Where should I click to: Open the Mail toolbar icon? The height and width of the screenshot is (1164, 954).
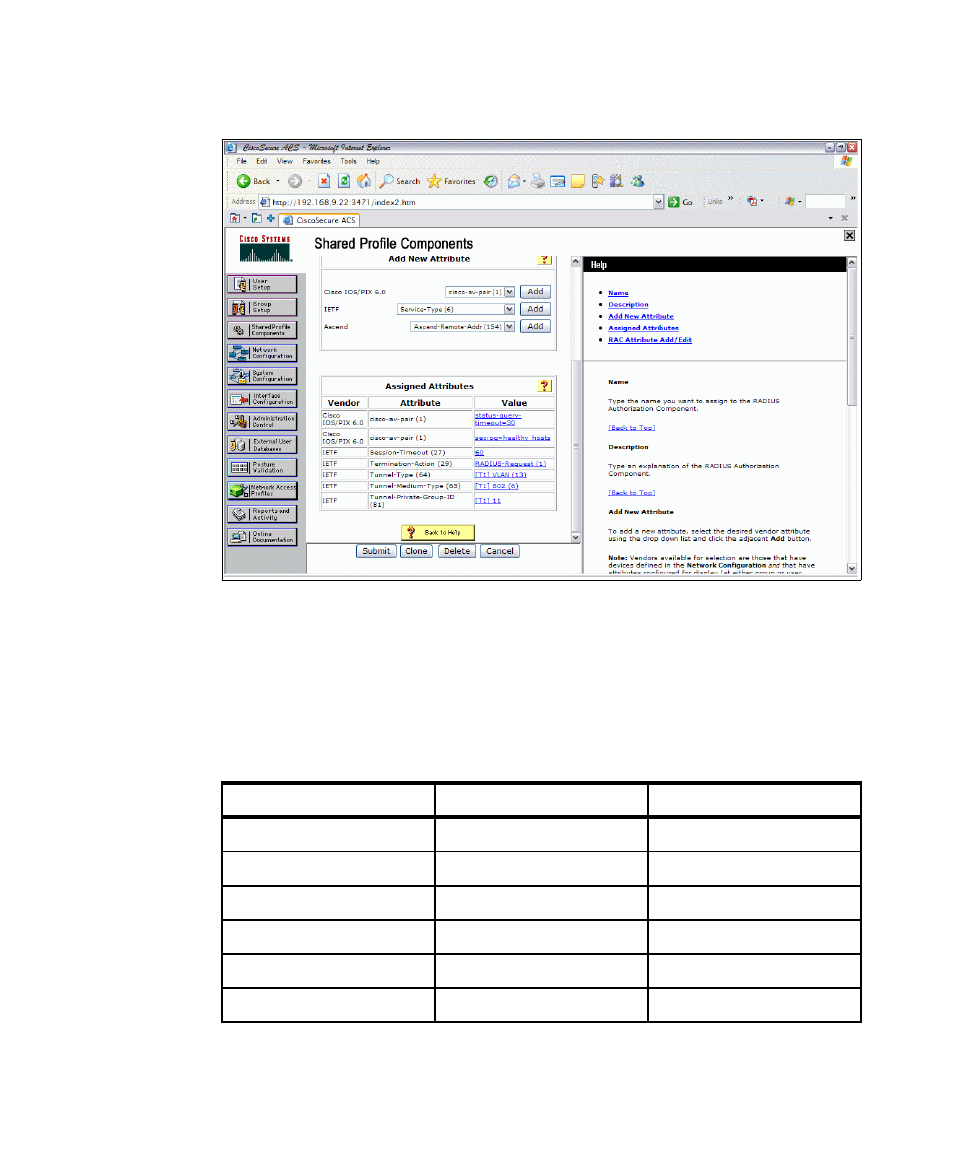pyautogui.click(x=514, y=181)
